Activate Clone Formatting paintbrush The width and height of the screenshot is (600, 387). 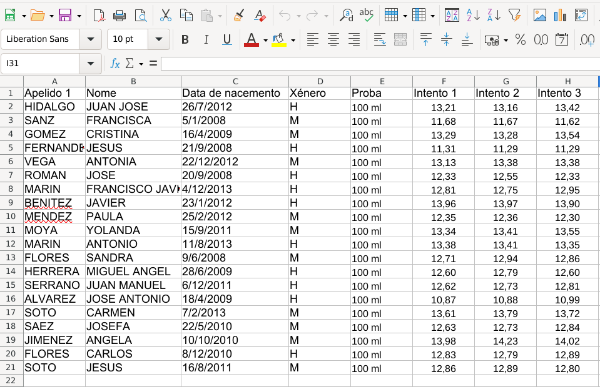(x=239, y=16)
